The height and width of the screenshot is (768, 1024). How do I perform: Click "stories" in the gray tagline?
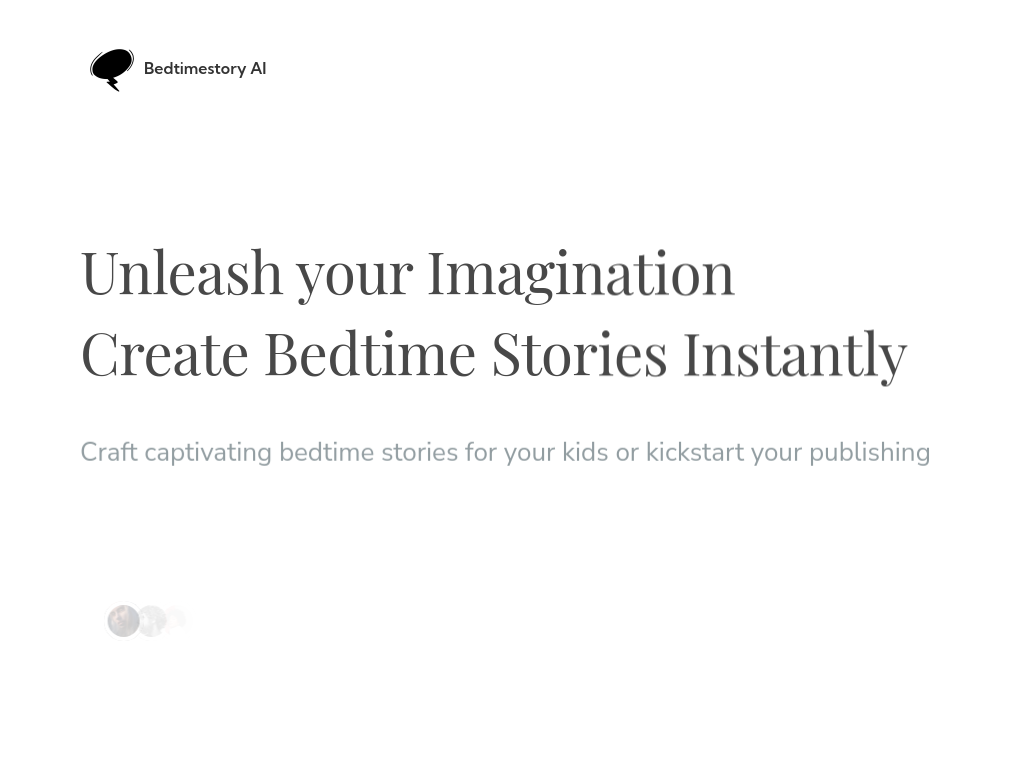point(419,452)
